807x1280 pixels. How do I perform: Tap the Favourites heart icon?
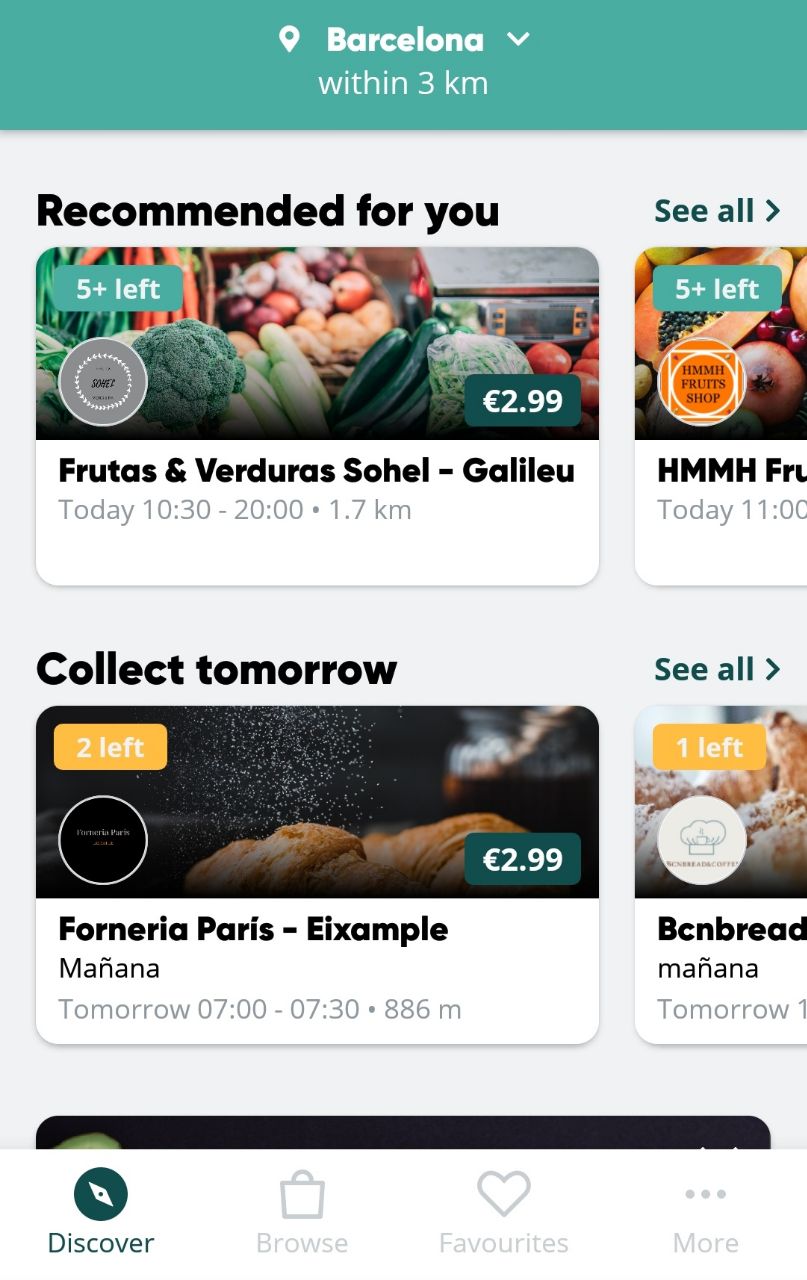pyautogui.click(x=503, y=1194)
